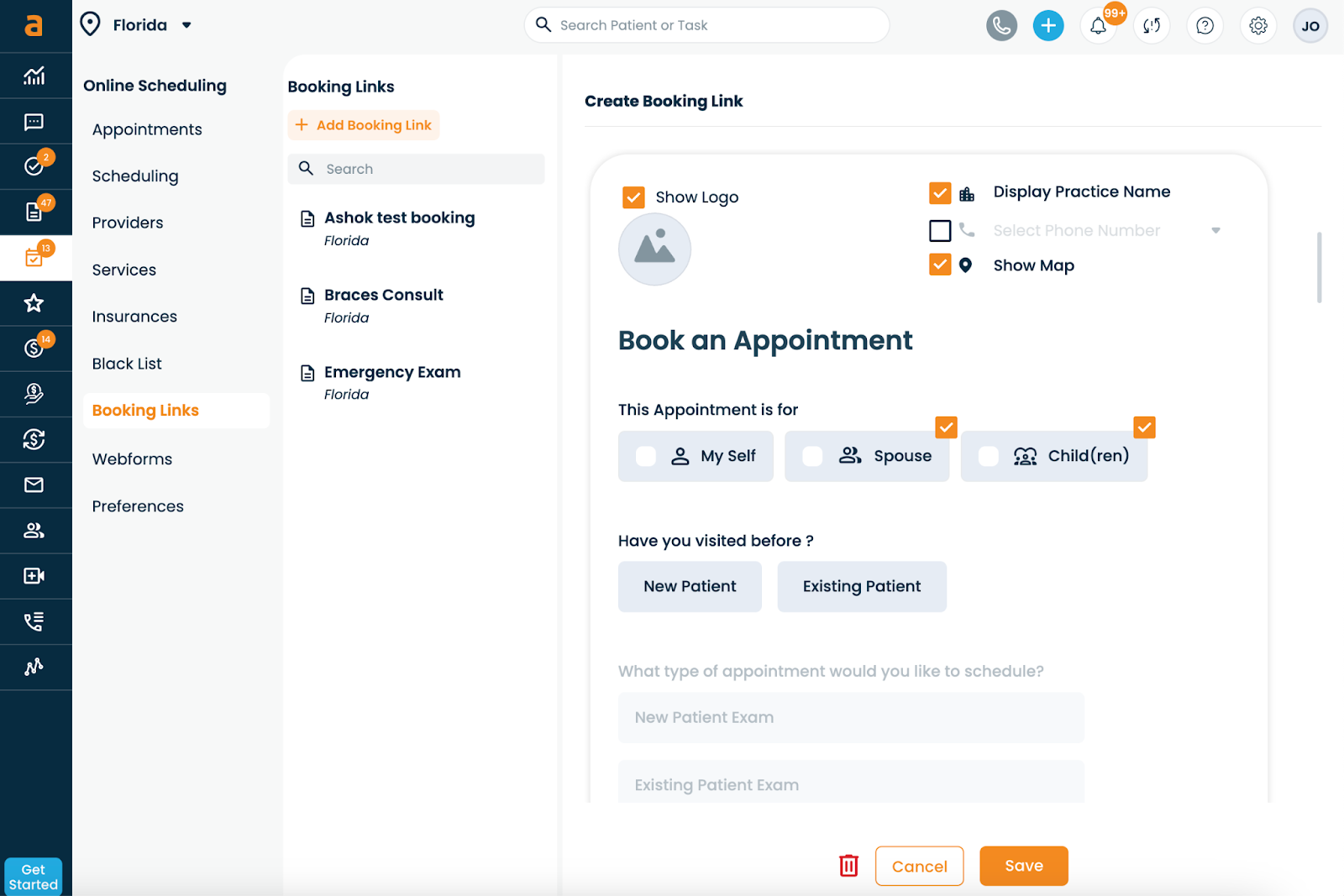The height and width of the screenshot is (896, 1344).
Task: Open the notifications bell
Action: point(1099,26)
